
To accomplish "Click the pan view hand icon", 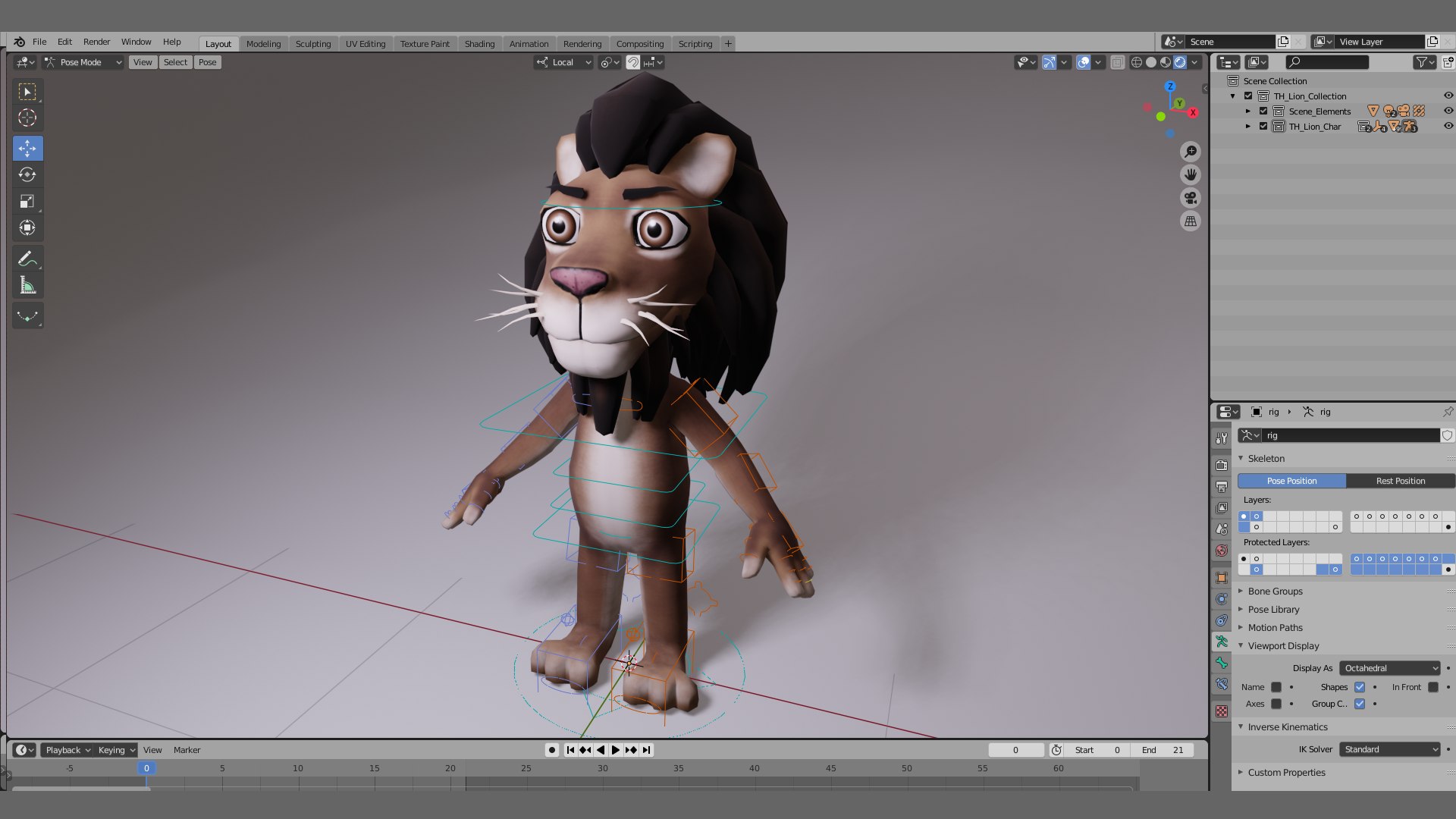I will (x=1191, y=174).
